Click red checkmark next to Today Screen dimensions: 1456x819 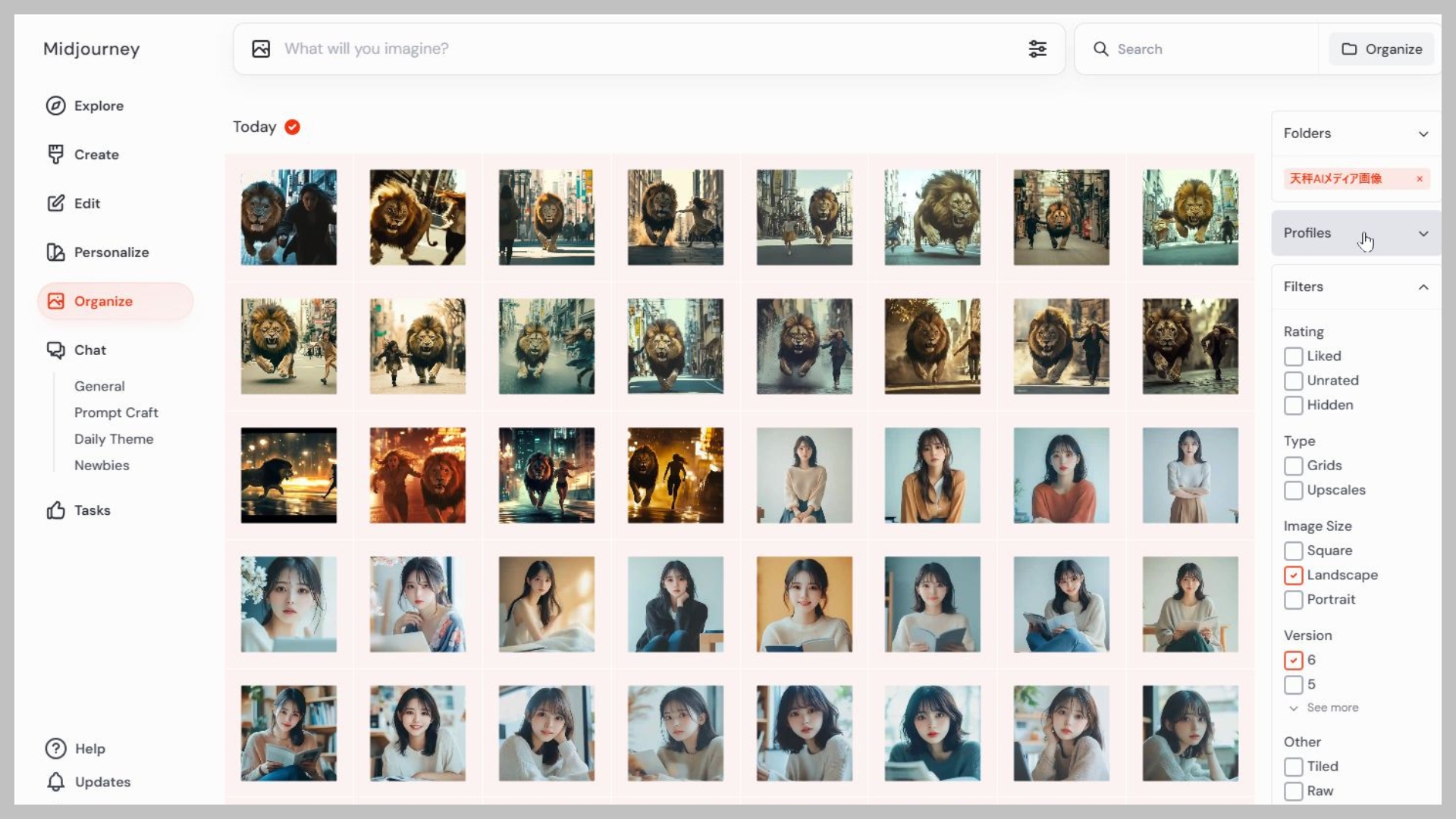tap(292, 127)
